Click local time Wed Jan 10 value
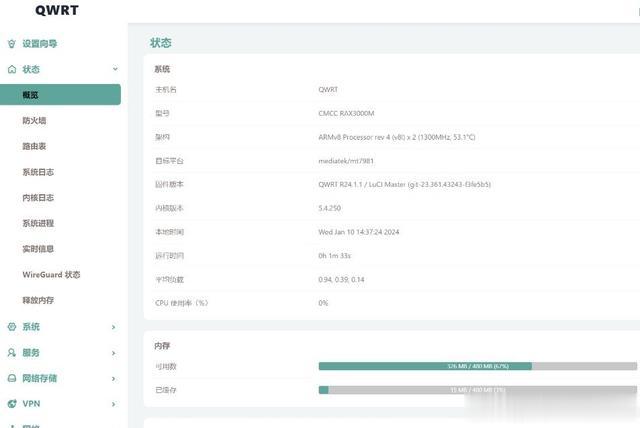The width and height of the screenshot is (640, 428). [359, 232]
